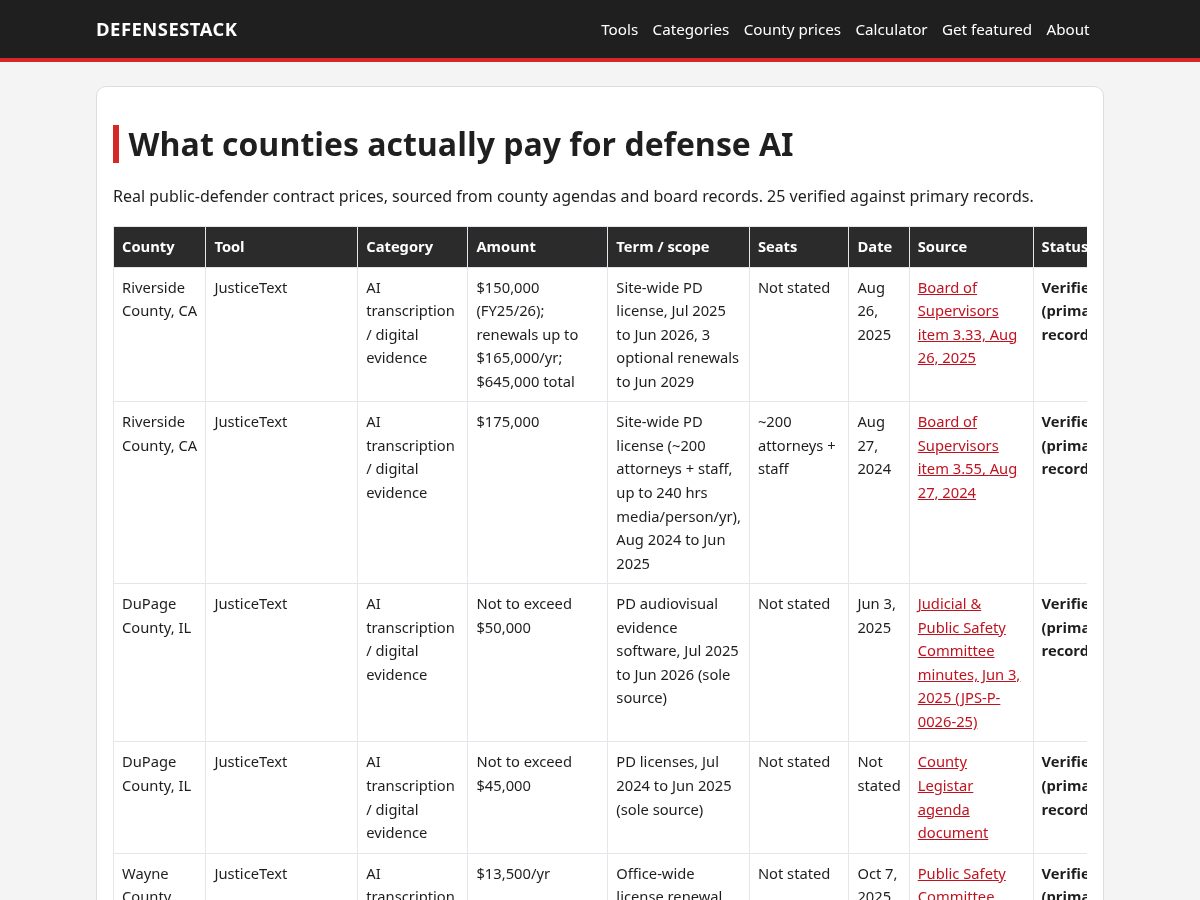The image size is (1200, 900).
Task: Click the Date column header
Action: click(x=879, y=247)
